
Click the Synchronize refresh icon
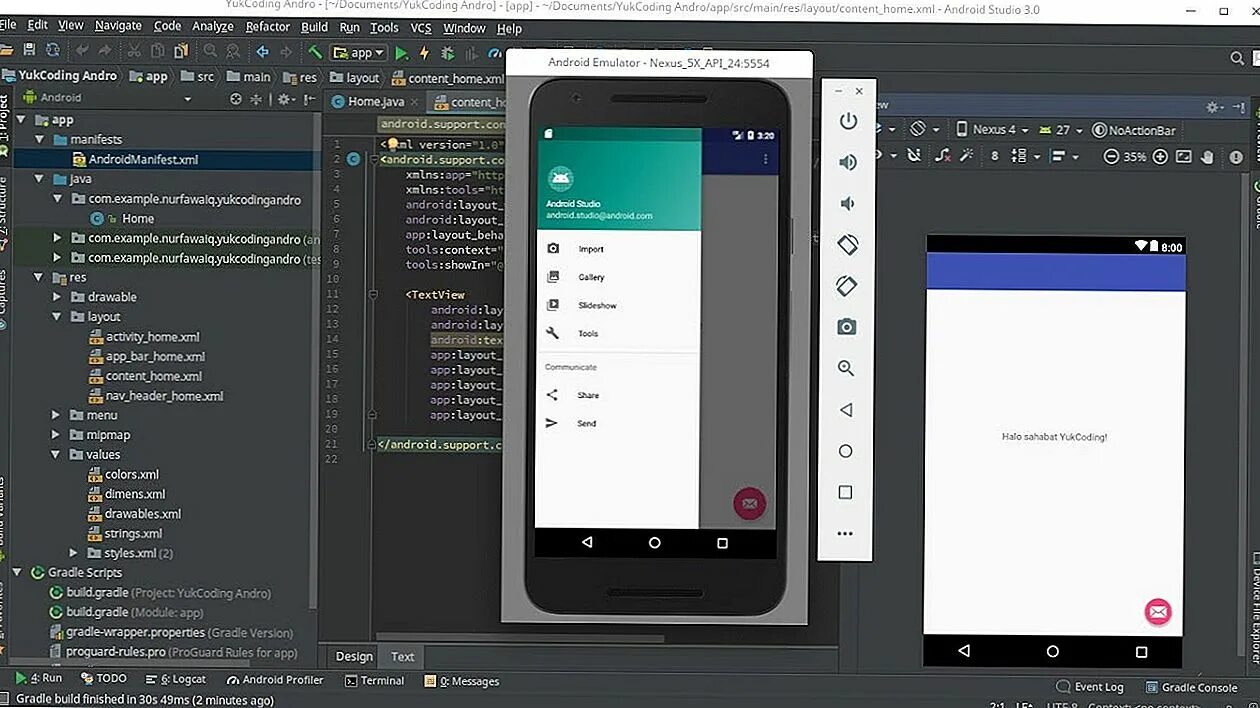click(x=52, y=51)
